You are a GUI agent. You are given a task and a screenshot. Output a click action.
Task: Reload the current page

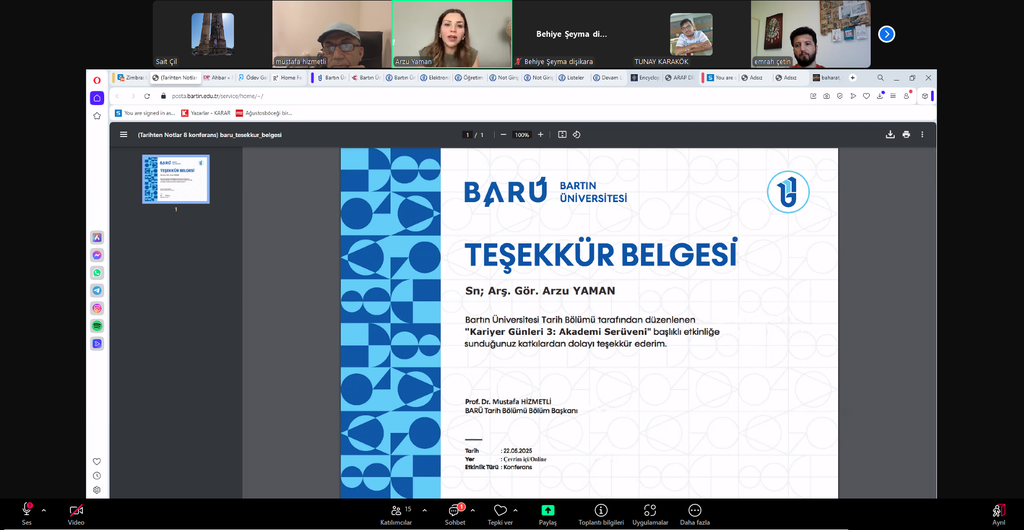click(x=147, y=96)
